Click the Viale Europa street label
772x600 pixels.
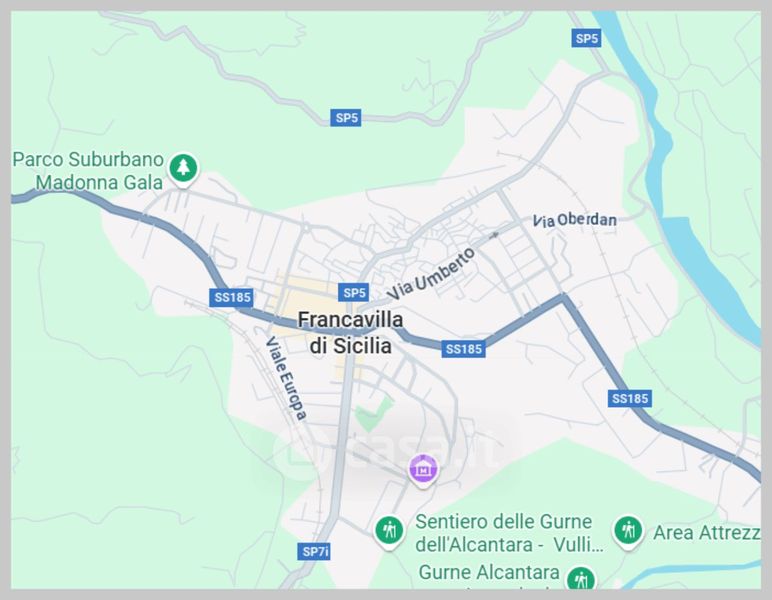click(286, 378)
